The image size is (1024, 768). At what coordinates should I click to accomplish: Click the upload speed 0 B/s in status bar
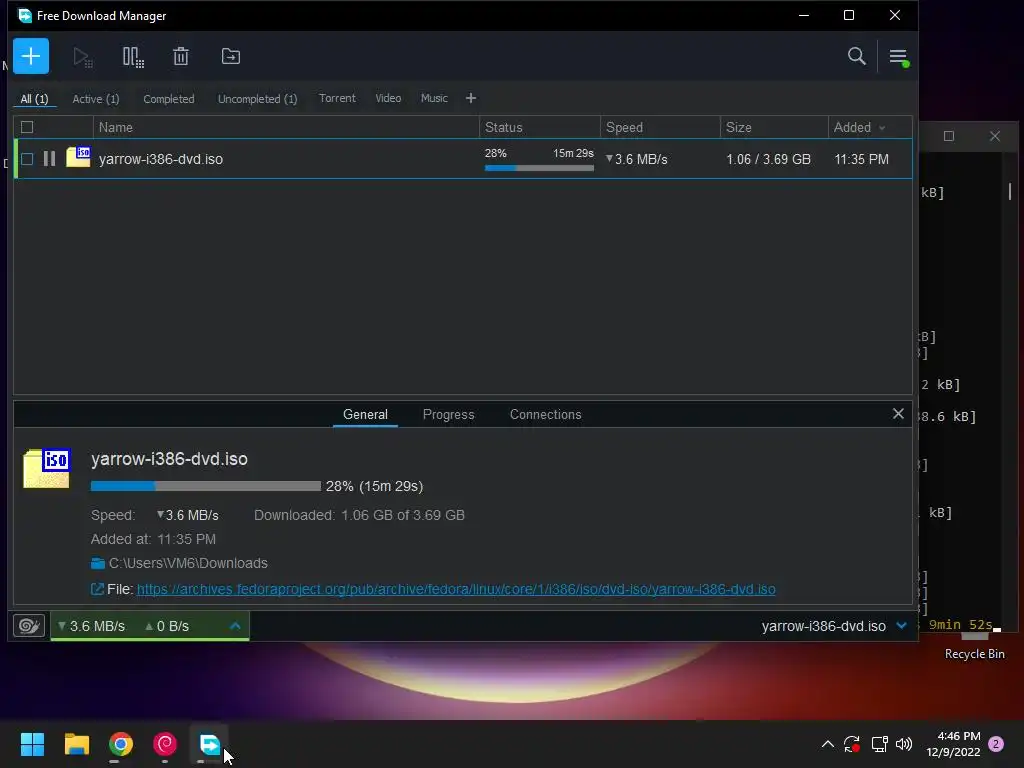[167, 626]
